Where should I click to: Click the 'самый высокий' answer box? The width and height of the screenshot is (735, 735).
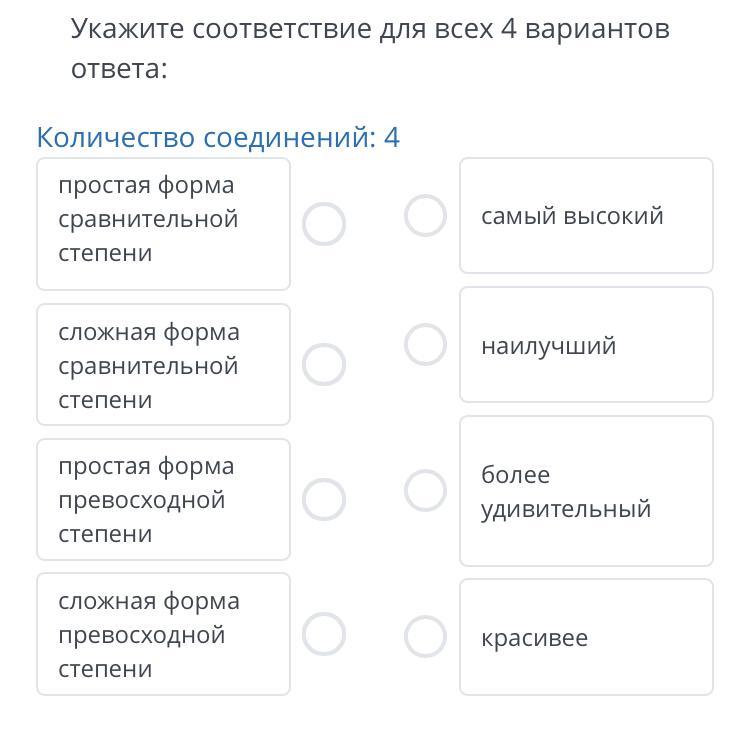click(586, 216)
